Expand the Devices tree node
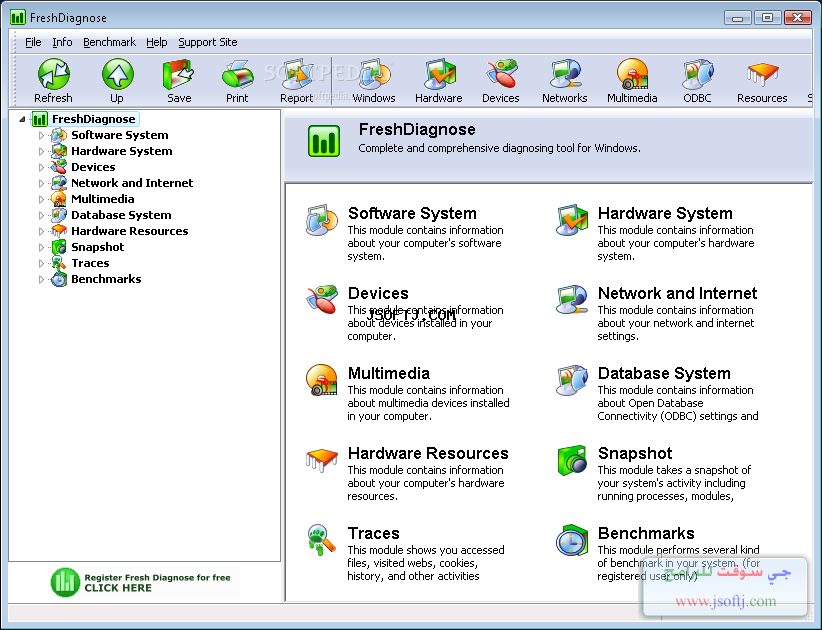Viewport: 822px width, 630px height. click(41, 167)
